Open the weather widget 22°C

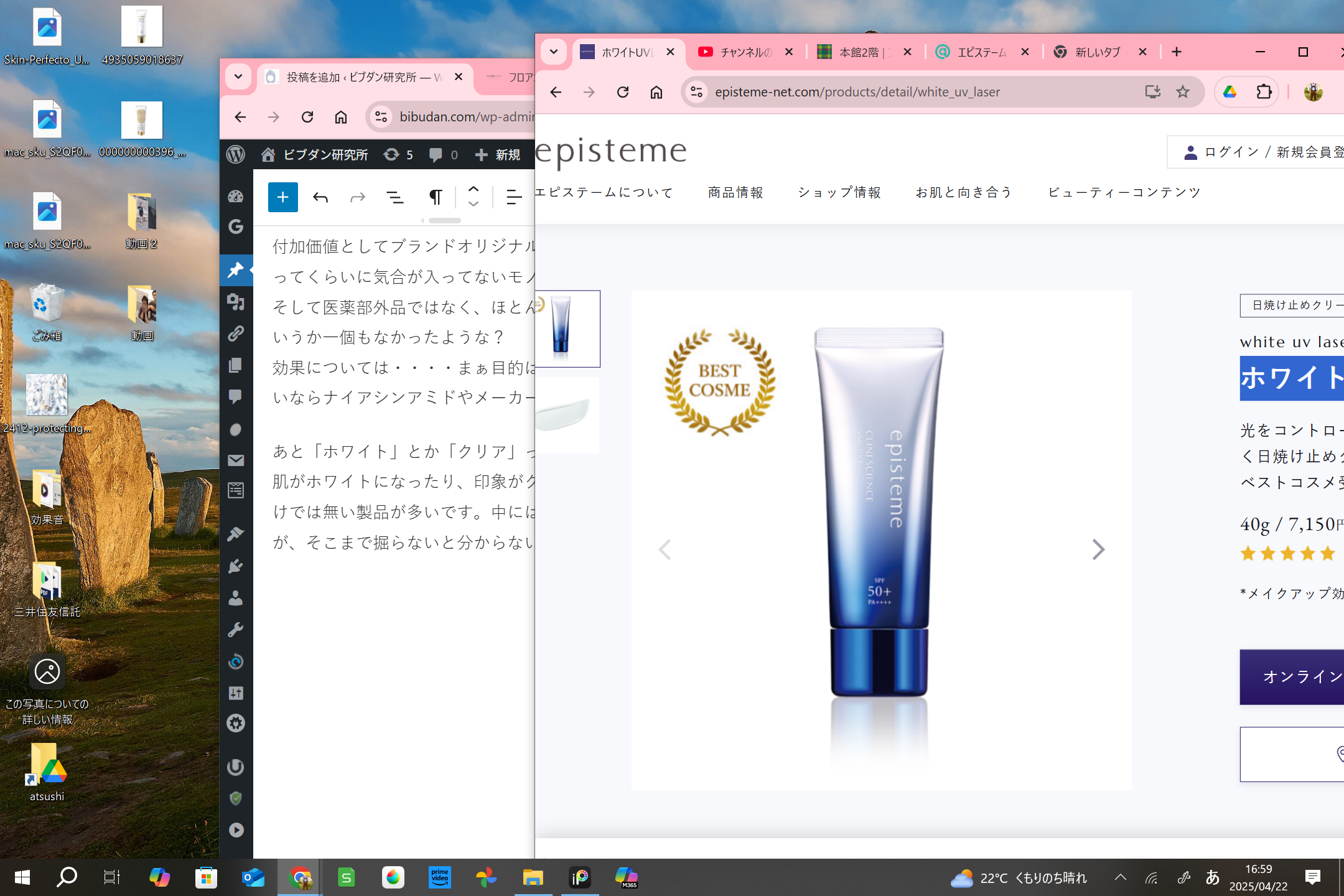tap(1019, 878)
